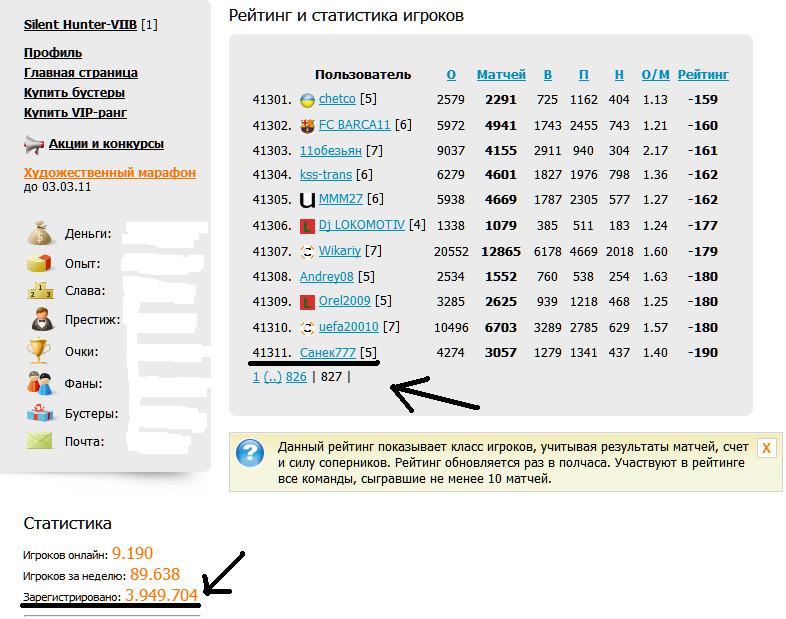786x619 pixels.
Task: Sort table by О/М column
Action: click(x=655, y=75)
